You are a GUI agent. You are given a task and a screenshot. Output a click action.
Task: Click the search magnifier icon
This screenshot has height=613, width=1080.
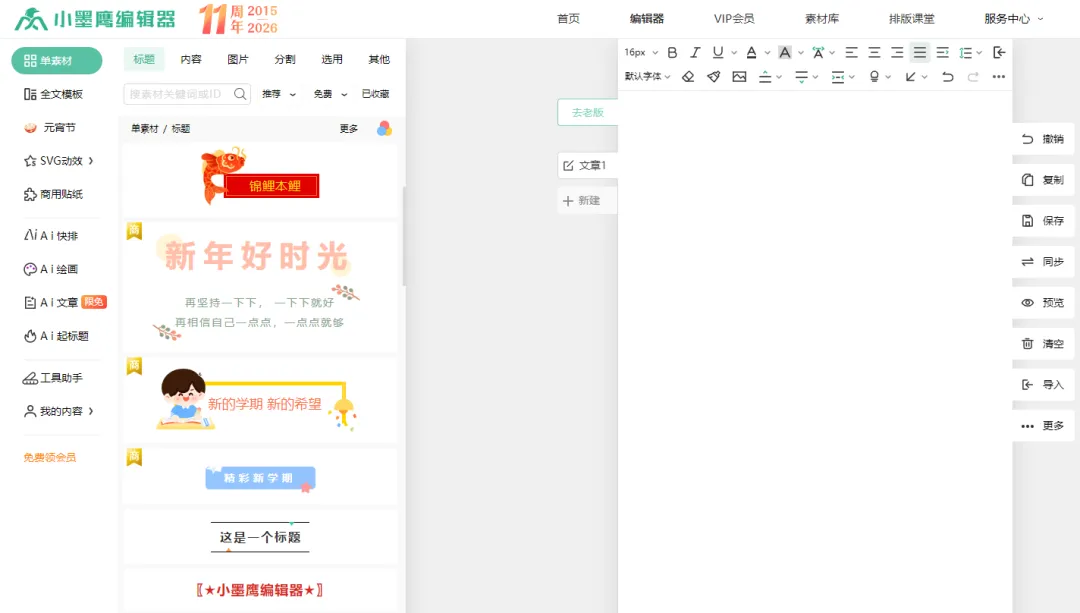click(240, 94)
